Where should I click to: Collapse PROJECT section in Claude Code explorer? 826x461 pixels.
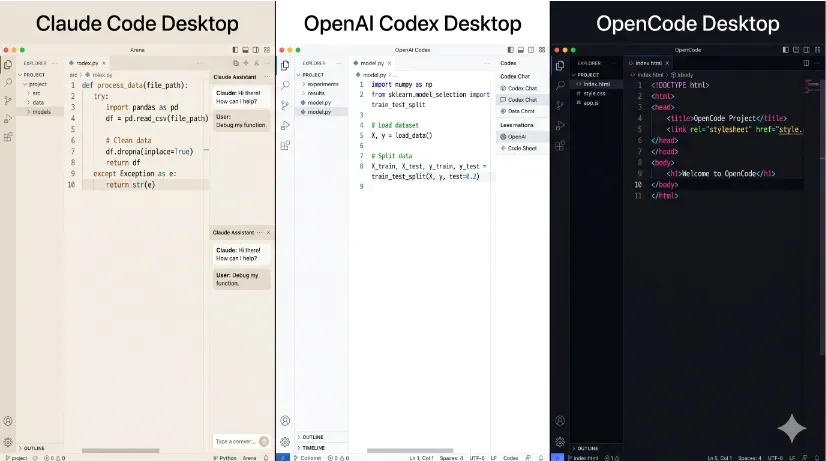[40, 75]
